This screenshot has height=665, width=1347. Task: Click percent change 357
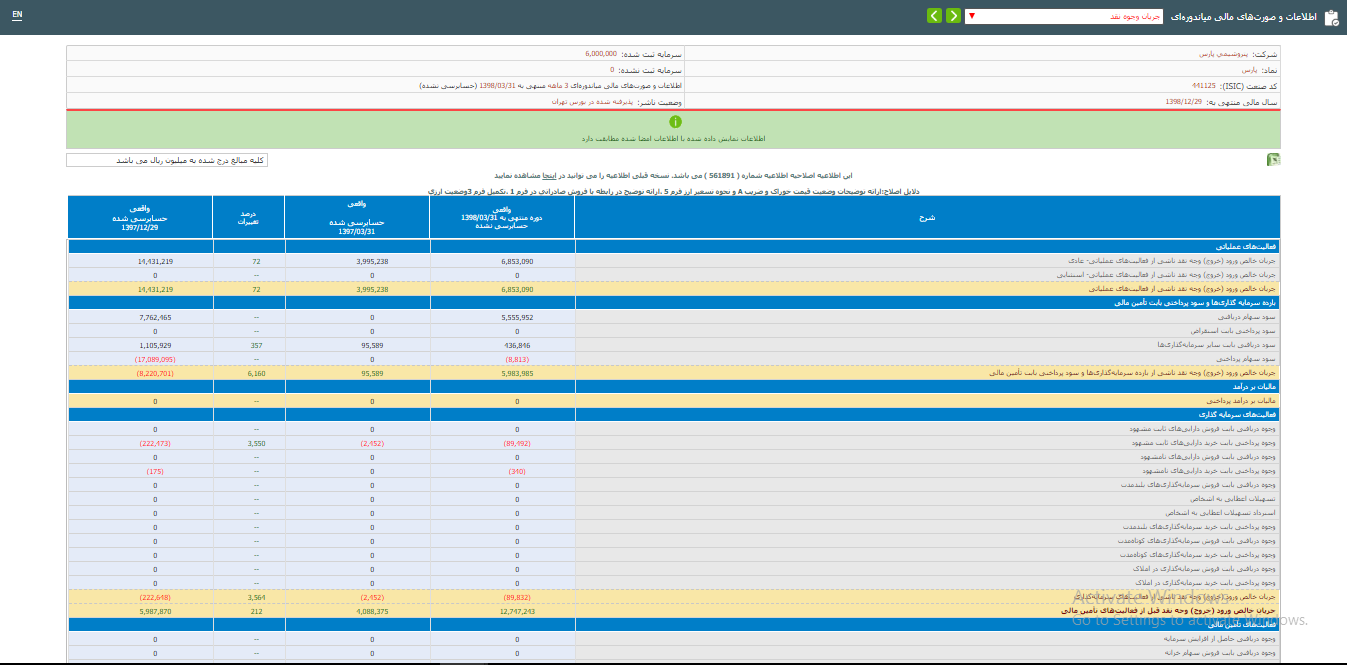(256, 345)
